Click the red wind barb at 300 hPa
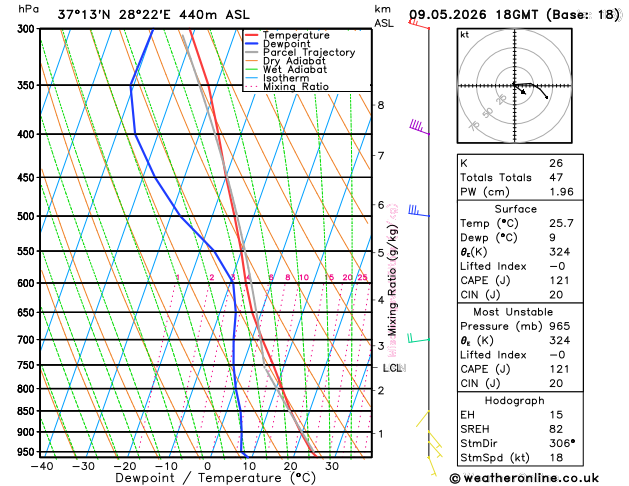The width and height of the screenshot is (629, 486). pyautogui.click(x=419, y=24)
